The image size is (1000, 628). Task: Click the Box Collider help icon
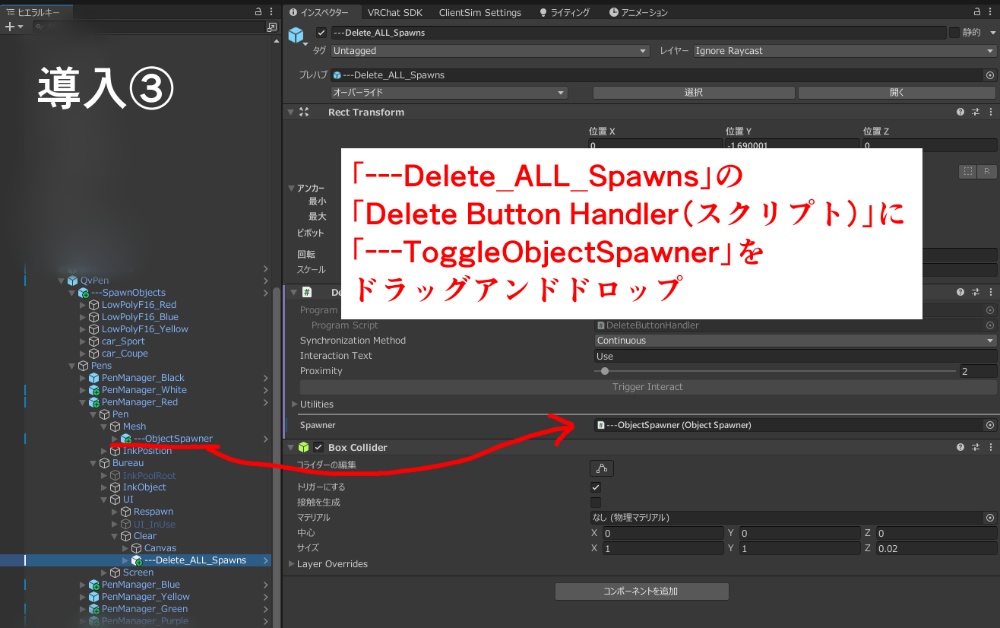[960, 448]
